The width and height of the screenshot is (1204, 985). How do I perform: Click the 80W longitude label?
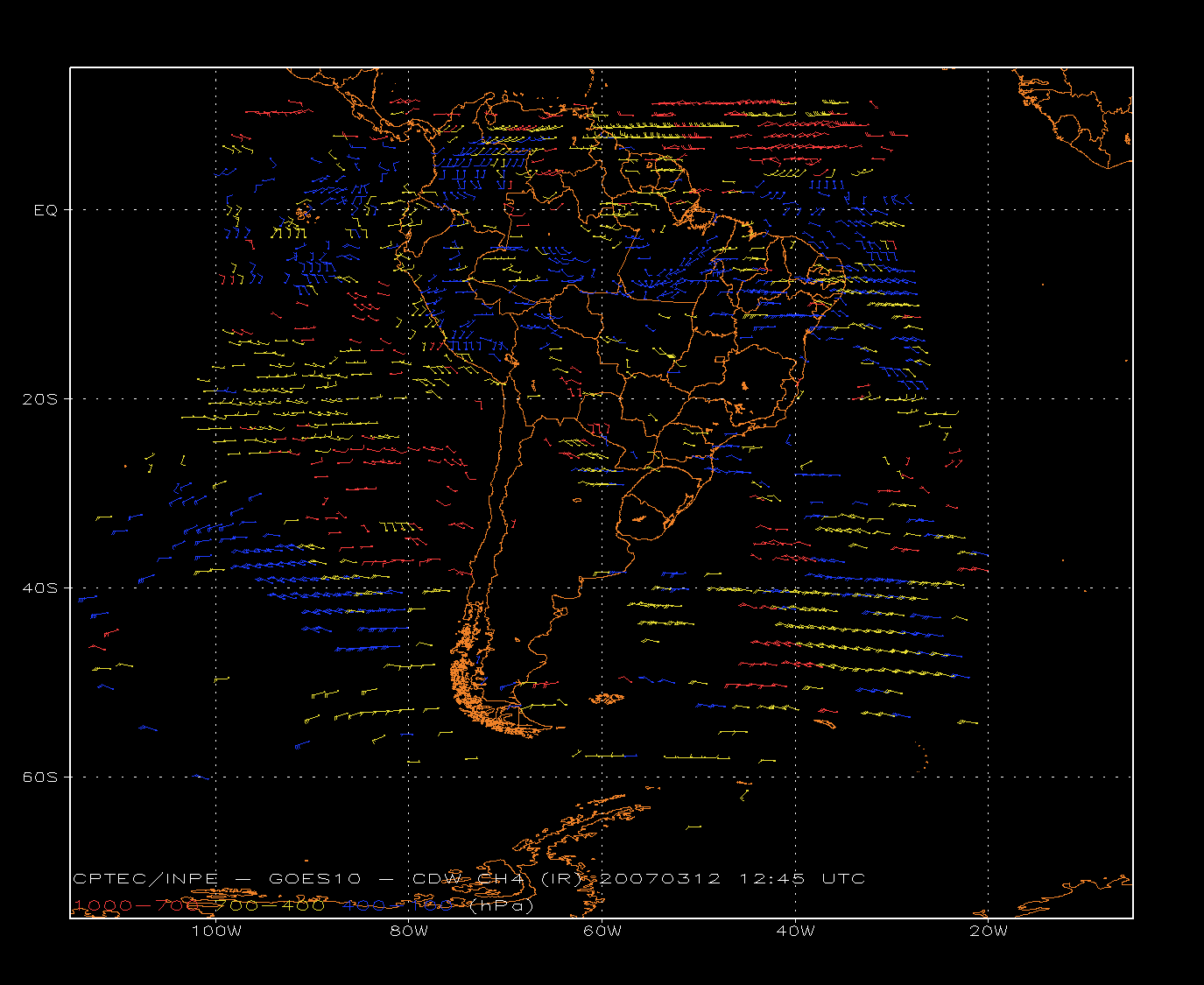[409, 931]
